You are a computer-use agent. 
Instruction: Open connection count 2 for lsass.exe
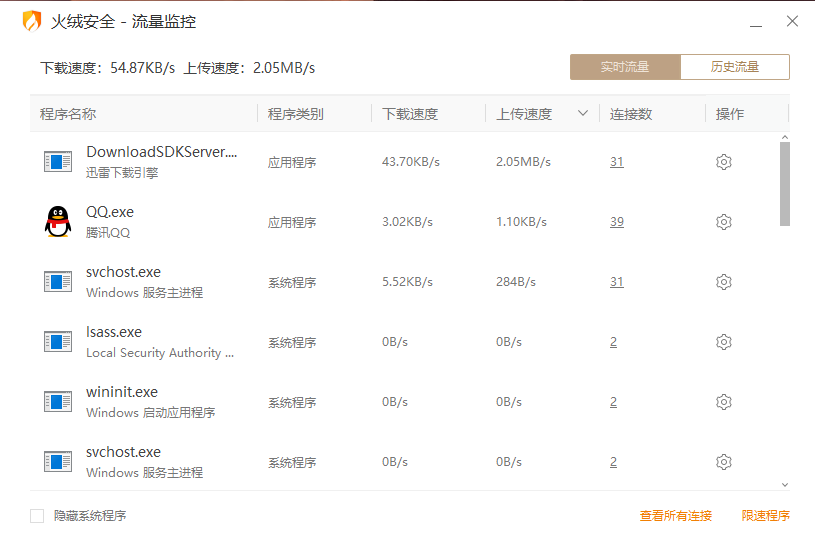coord(613,342)
